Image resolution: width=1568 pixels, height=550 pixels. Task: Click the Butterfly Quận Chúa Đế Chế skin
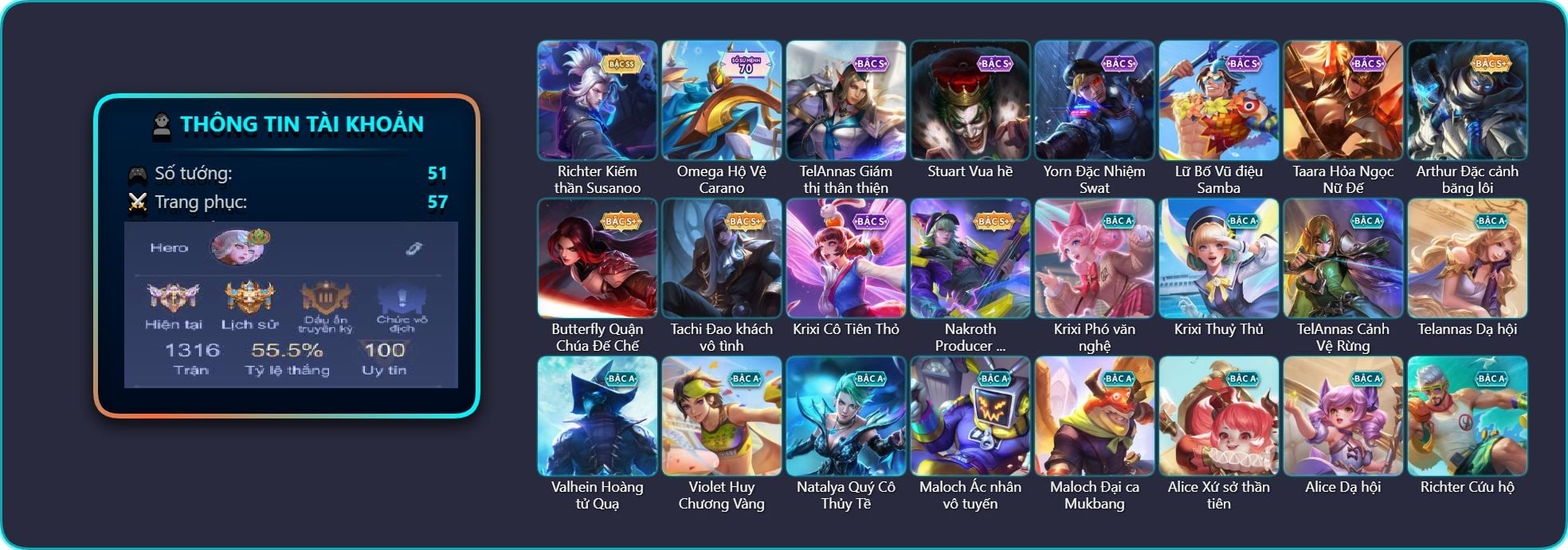pos(598,258)
